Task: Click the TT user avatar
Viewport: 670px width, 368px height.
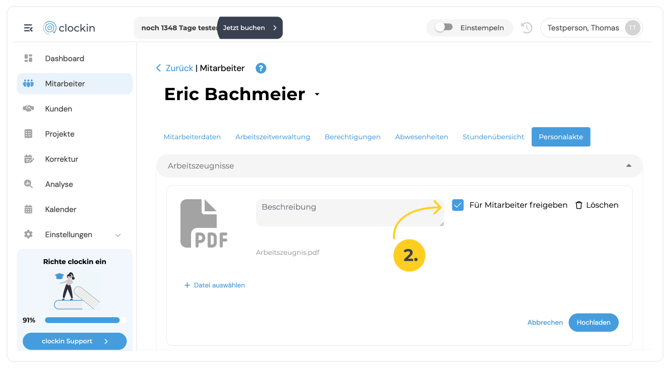Action: click(632, 28)
